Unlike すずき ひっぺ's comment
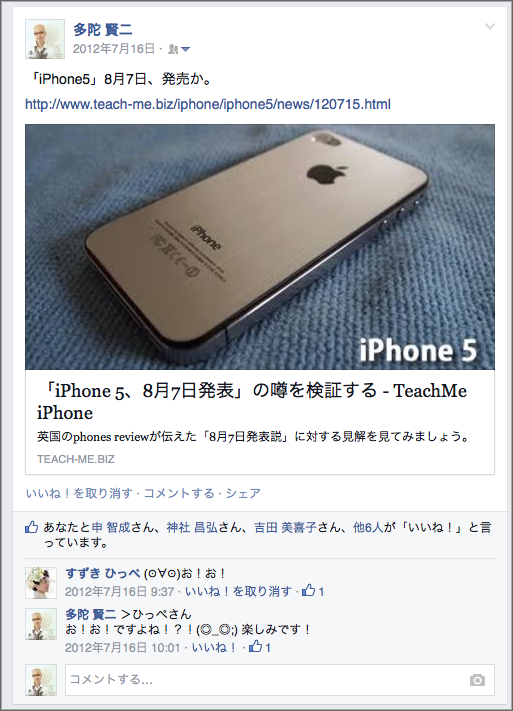This screenshot has height=711, width=513. pyautogui.click(x=238, y=591)
